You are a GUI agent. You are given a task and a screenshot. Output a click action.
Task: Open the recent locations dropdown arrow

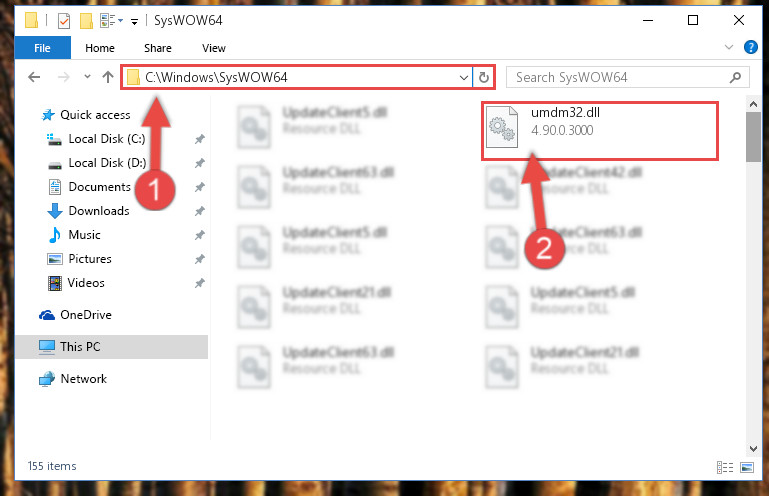(87, 77)
